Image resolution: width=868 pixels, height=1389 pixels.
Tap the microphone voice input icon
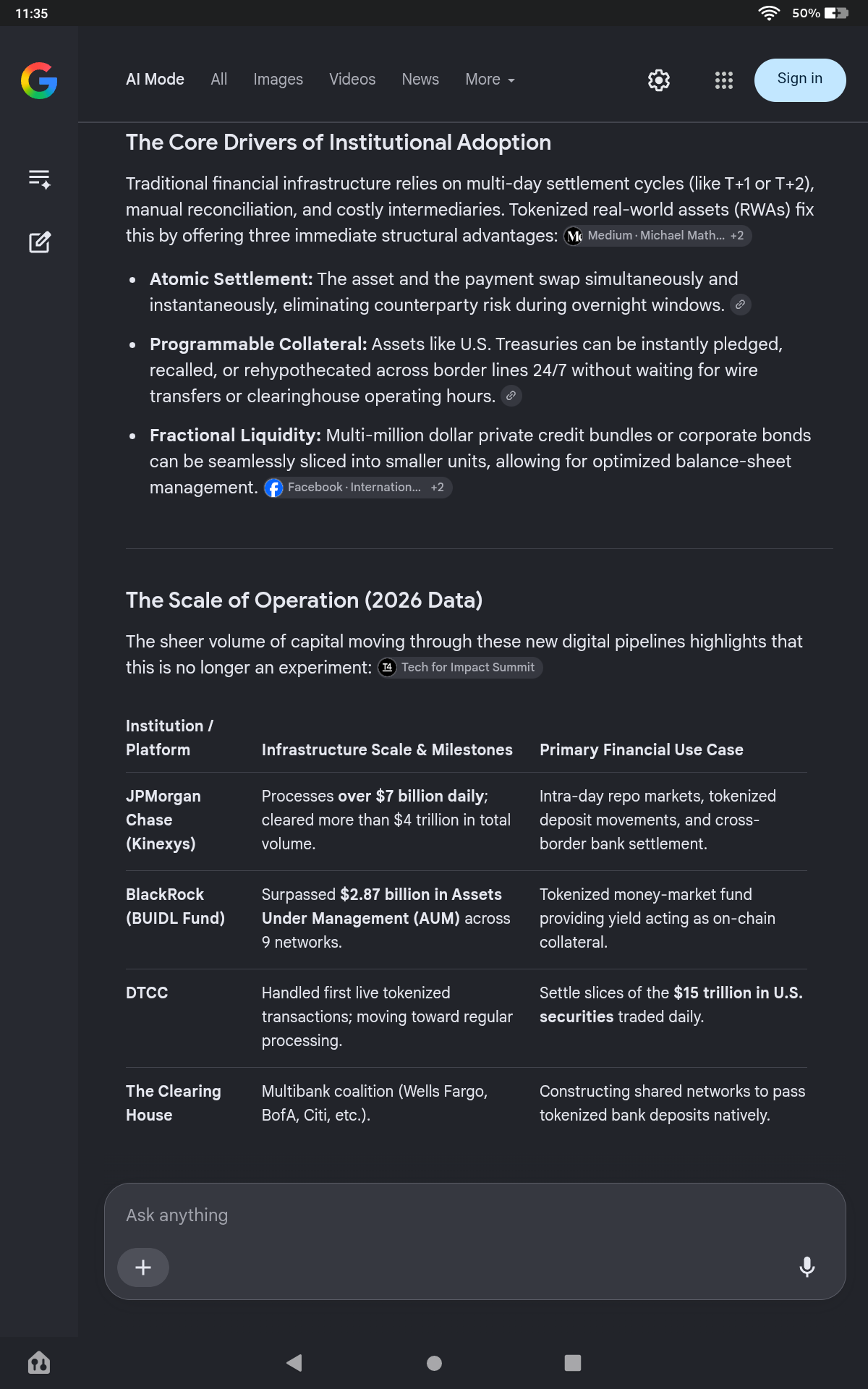pos(807,1267)
